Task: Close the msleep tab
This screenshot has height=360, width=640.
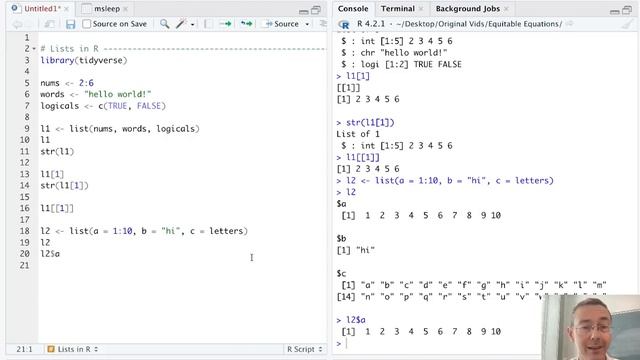Action: (126, 9)
